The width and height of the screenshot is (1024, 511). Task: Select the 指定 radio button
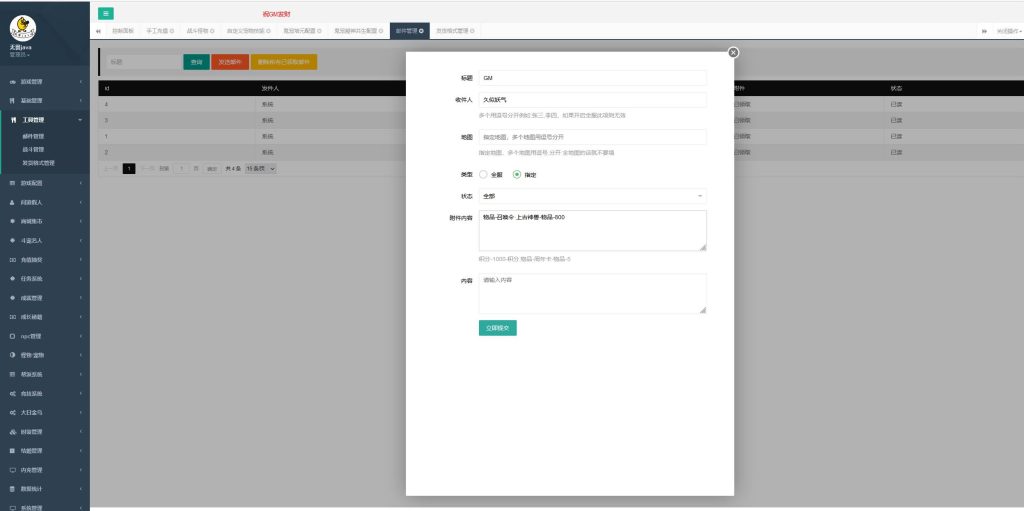point(517,174)
